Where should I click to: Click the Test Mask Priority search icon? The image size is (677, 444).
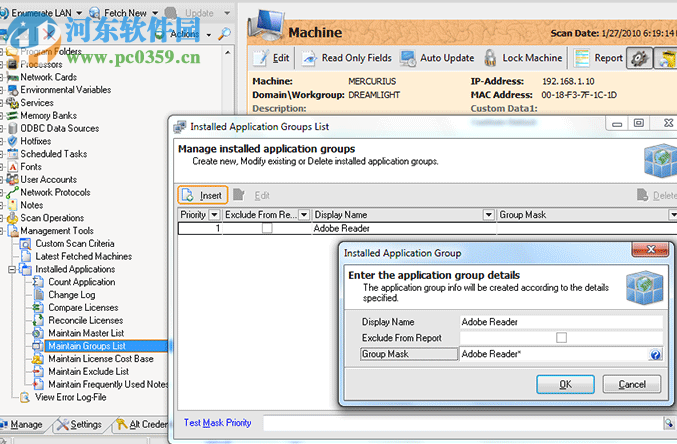[668, 423]
